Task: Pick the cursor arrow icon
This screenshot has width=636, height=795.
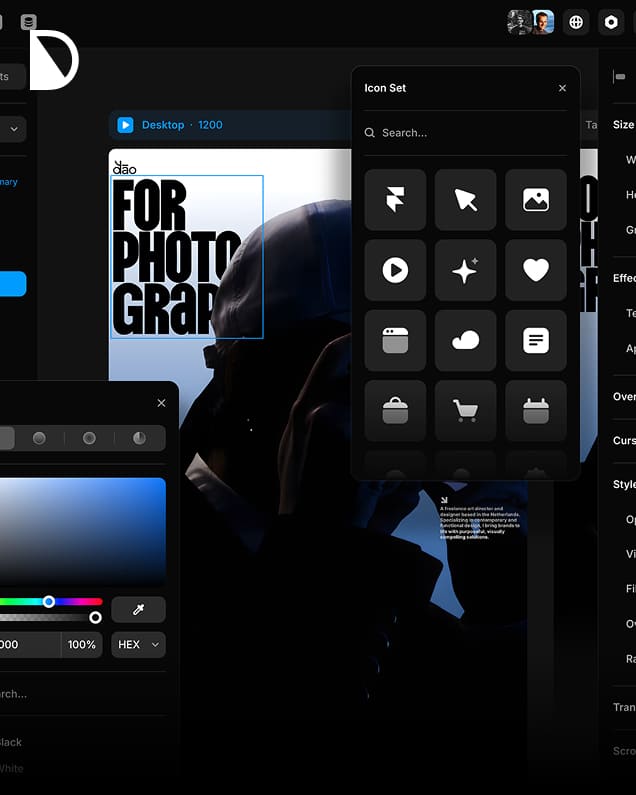Action: point(465,200)
